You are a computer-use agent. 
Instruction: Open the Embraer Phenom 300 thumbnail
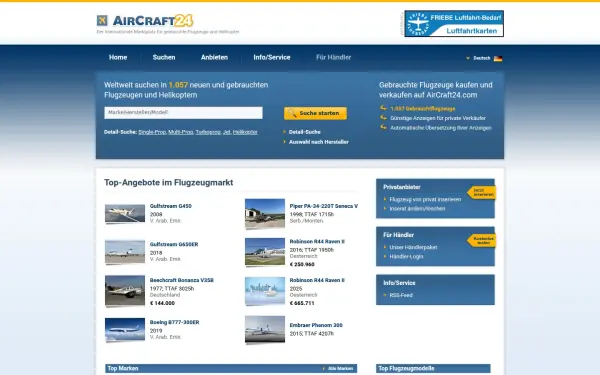coord(265,329)
